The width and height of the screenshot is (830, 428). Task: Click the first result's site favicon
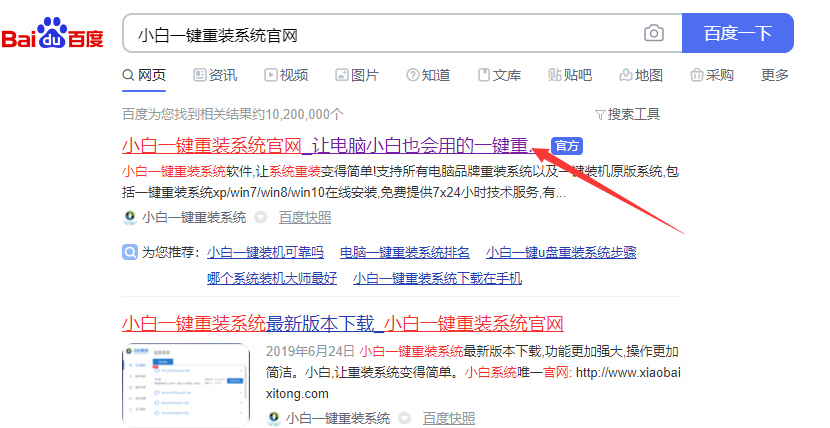(129, 217)
